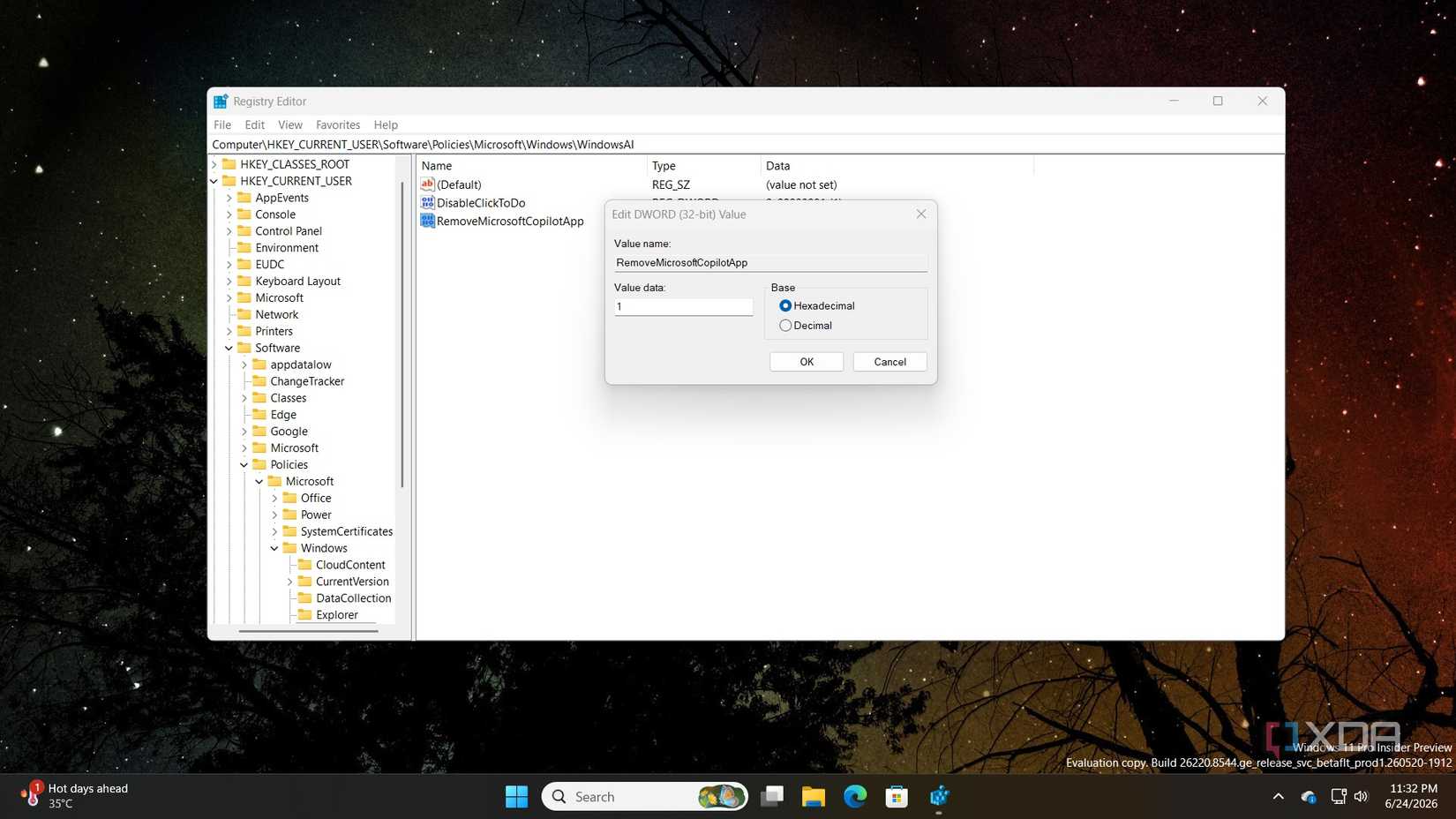
Task: Collapse the HKEY_CURRENT_USER node
Action: tap(214, 181)
